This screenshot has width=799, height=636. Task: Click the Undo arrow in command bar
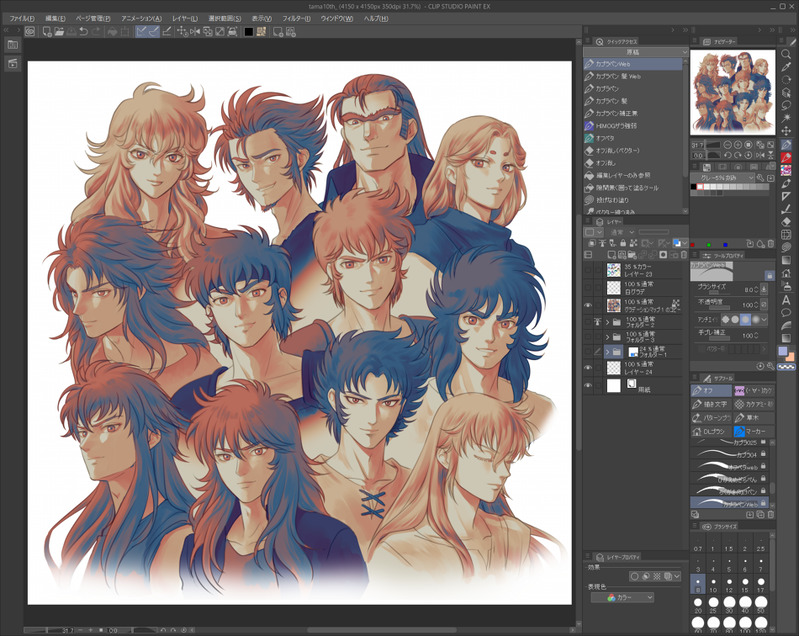[84, 32]
